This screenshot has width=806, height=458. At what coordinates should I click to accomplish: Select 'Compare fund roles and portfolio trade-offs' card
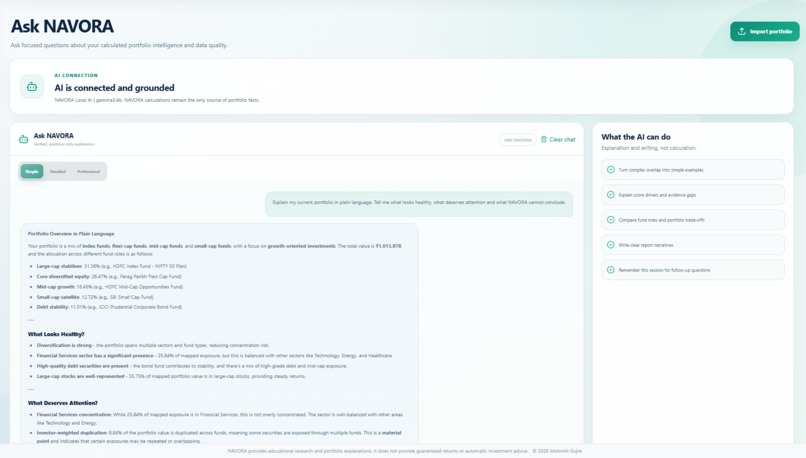693,219
